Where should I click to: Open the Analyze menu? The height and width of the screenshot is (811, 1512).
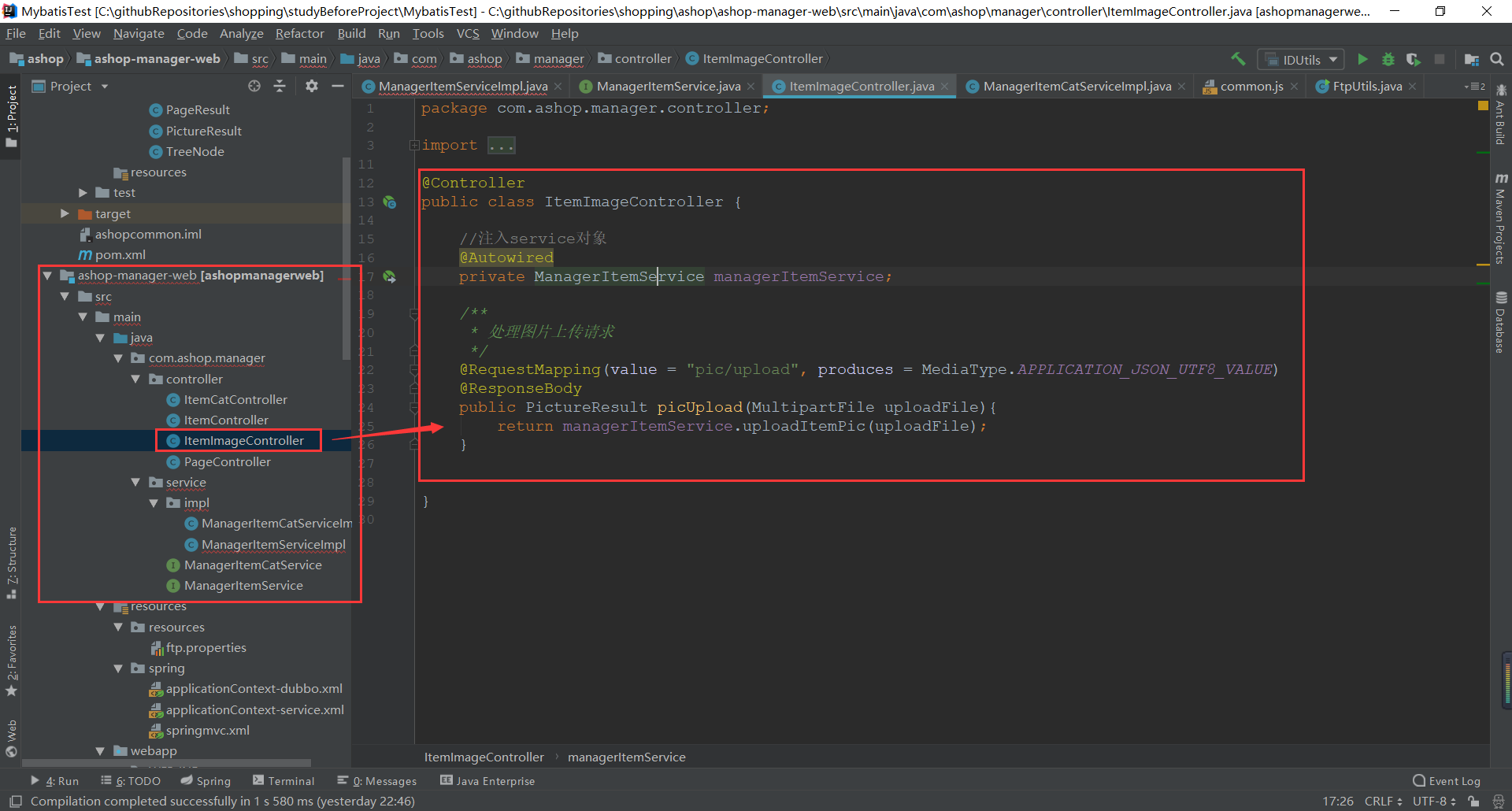point(241,34)
